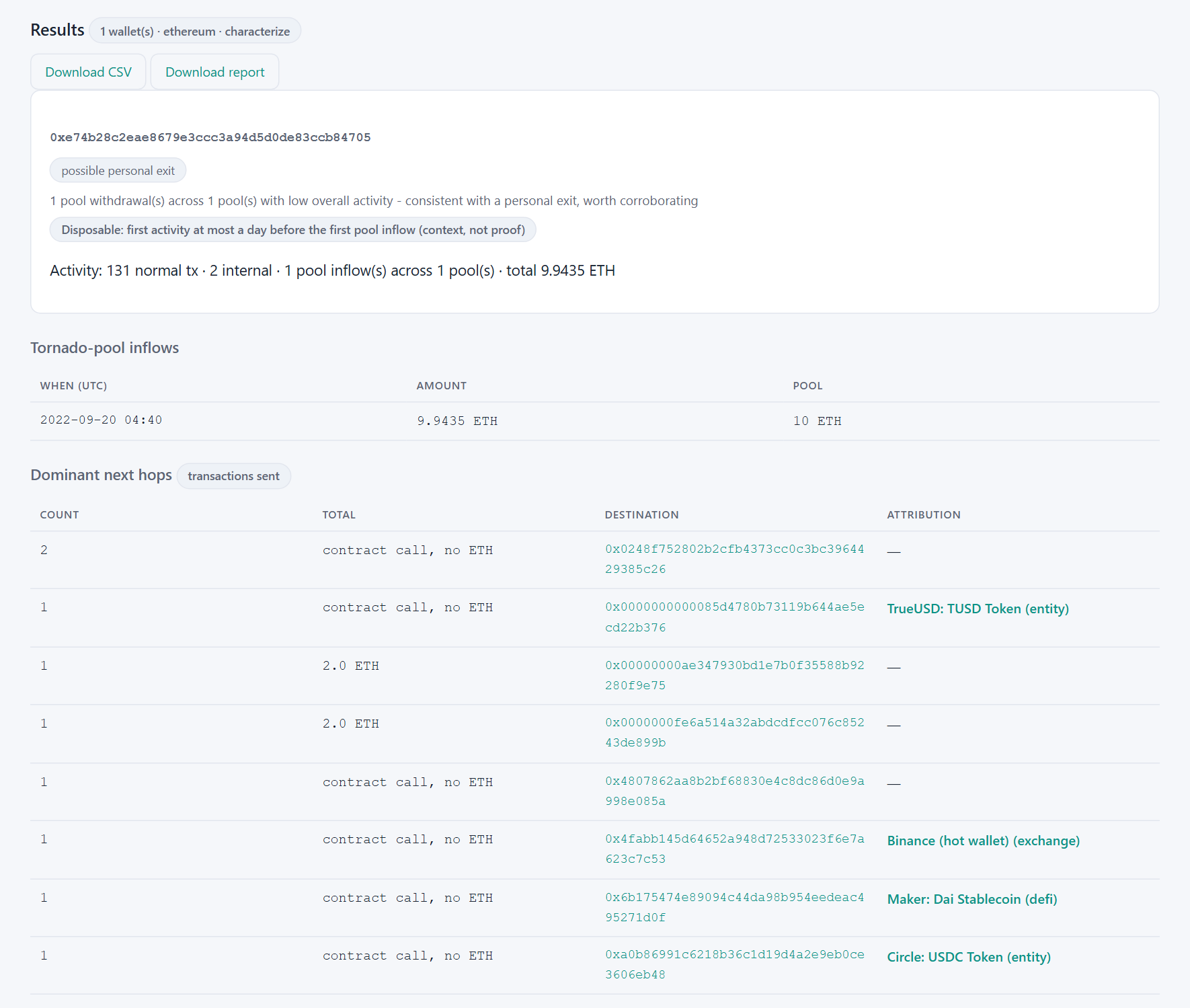
Task: Open the TrueUSD token address 0x0000000000085d47...
Action: click(x=735, y=617)
